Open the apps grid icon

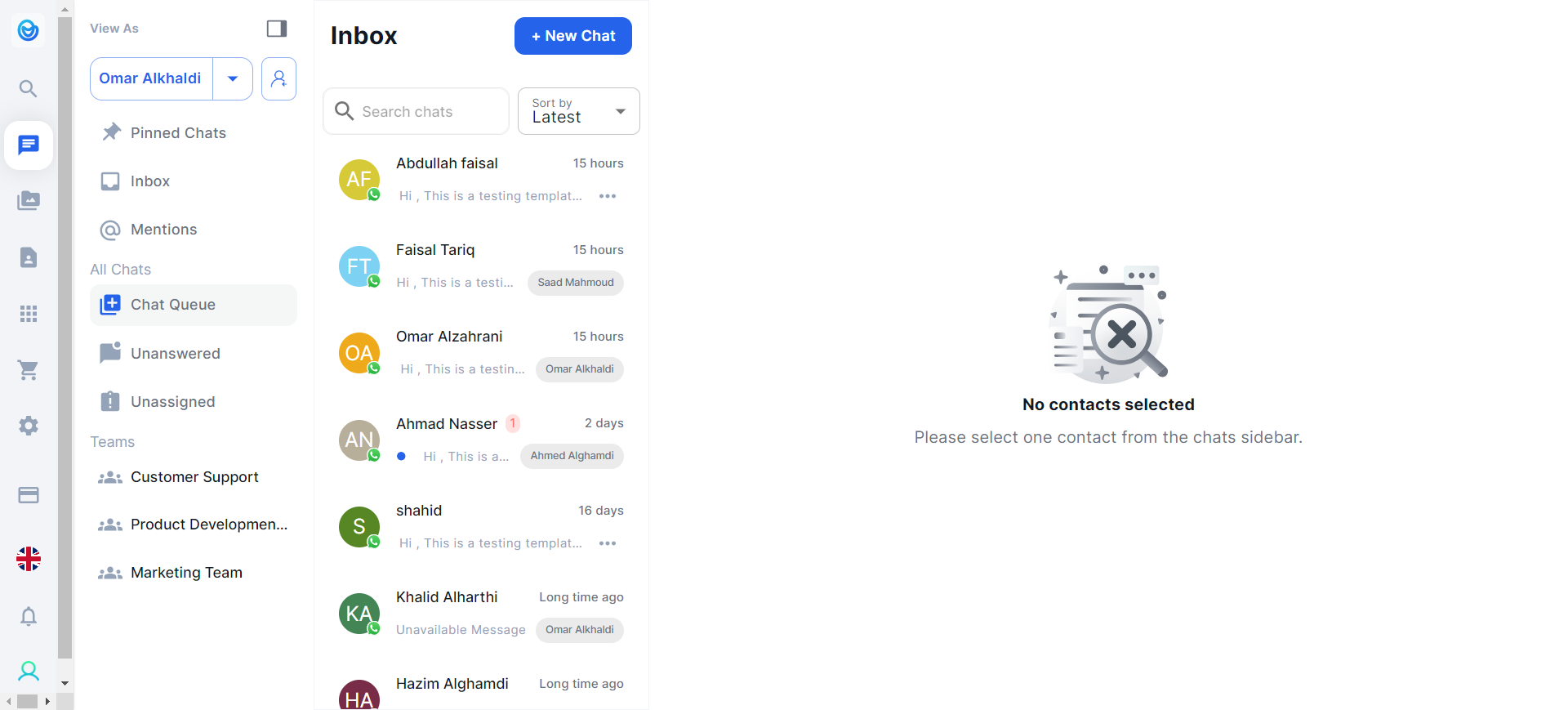(29, 314)
